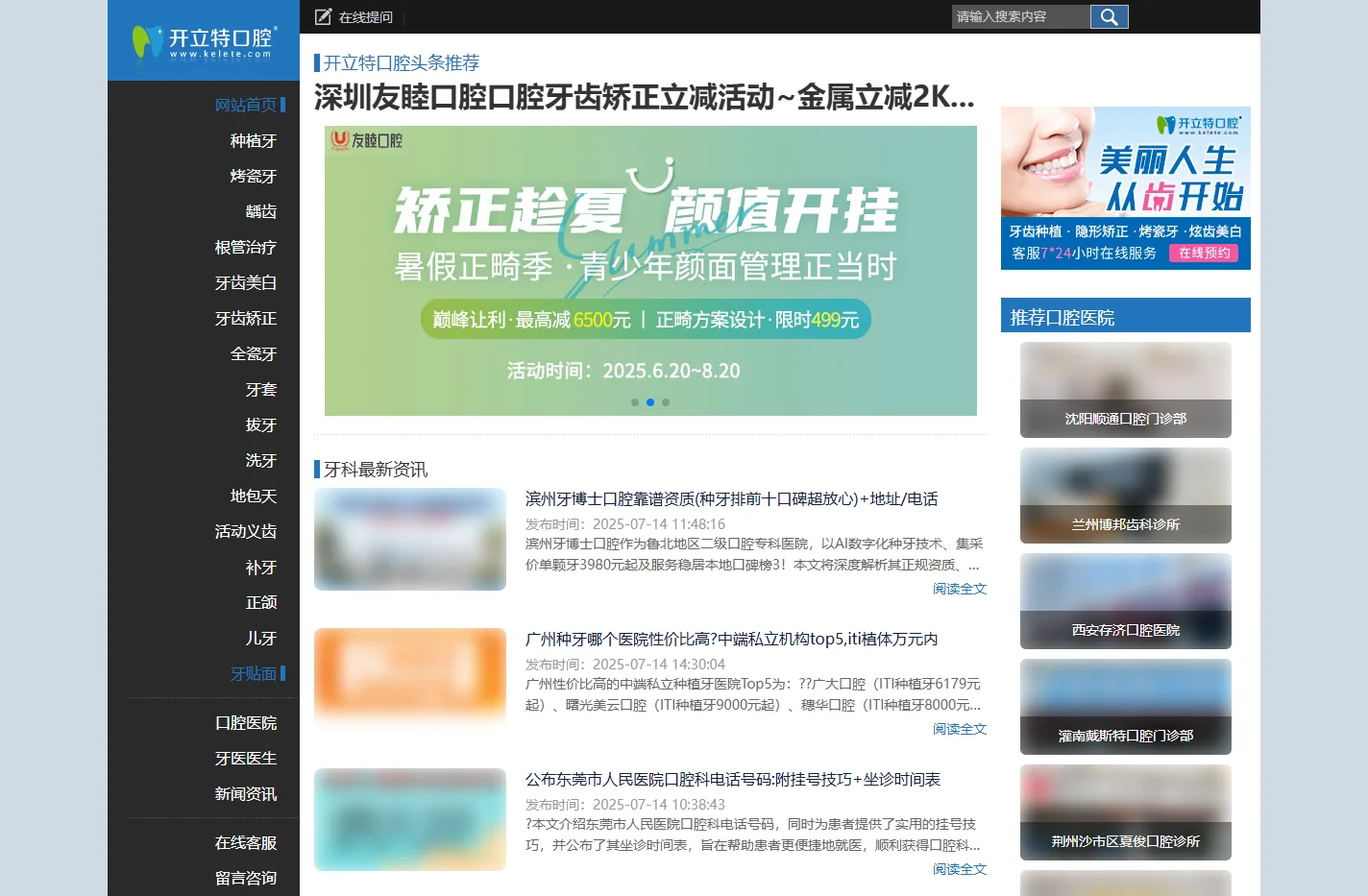The height and width of the screenshot is (896, 1368).
Task: Click 阅读全文 for 滨州牙博士 article
Action: [x=960, y=589]
